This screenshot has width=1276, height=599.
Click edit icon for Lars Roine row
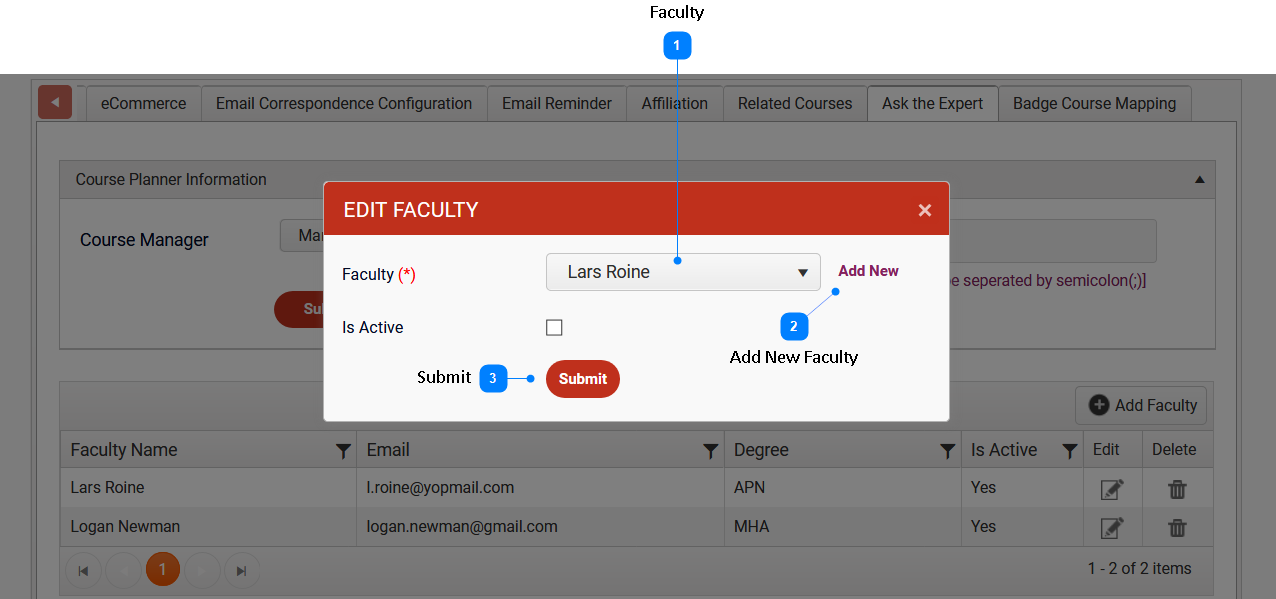pos(1111,489)
